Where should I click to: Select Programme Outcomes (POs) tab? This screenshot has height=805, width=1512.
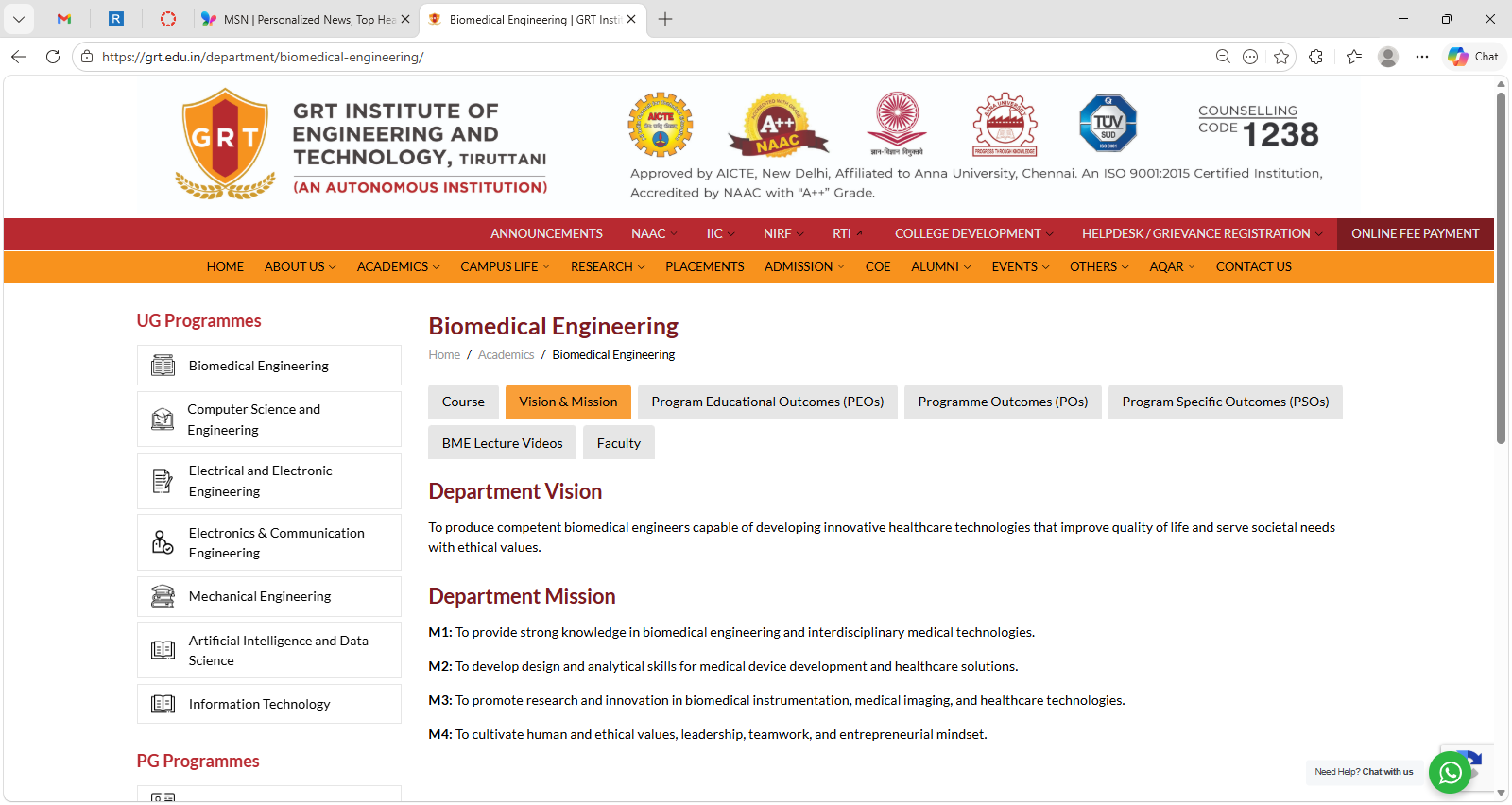1002,402
